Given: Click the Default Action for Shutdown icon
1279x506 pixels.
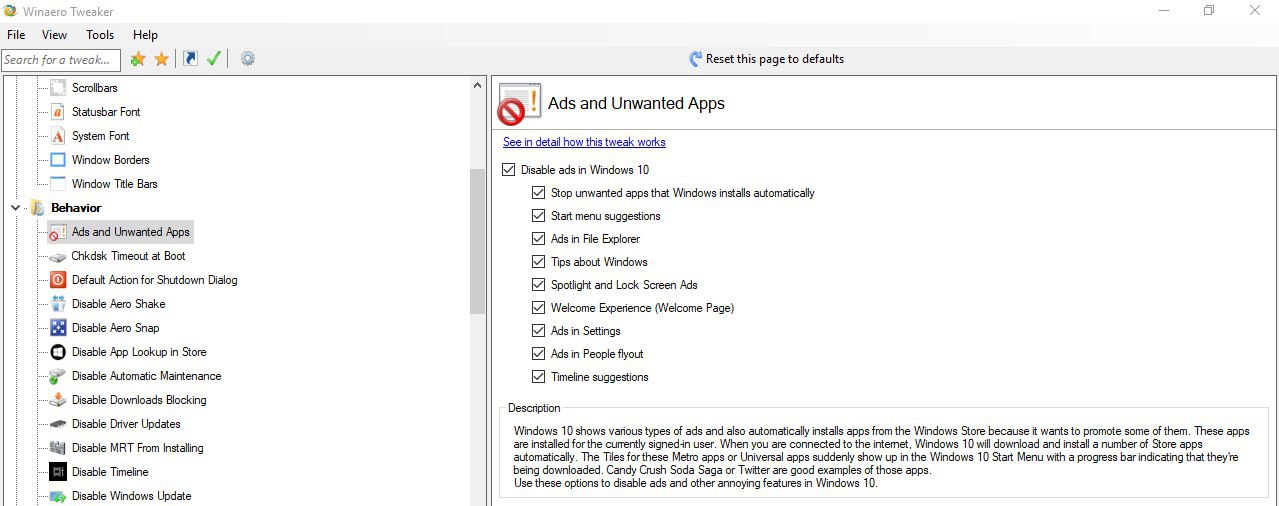Looking at the screenshot, I should (57, 280).
